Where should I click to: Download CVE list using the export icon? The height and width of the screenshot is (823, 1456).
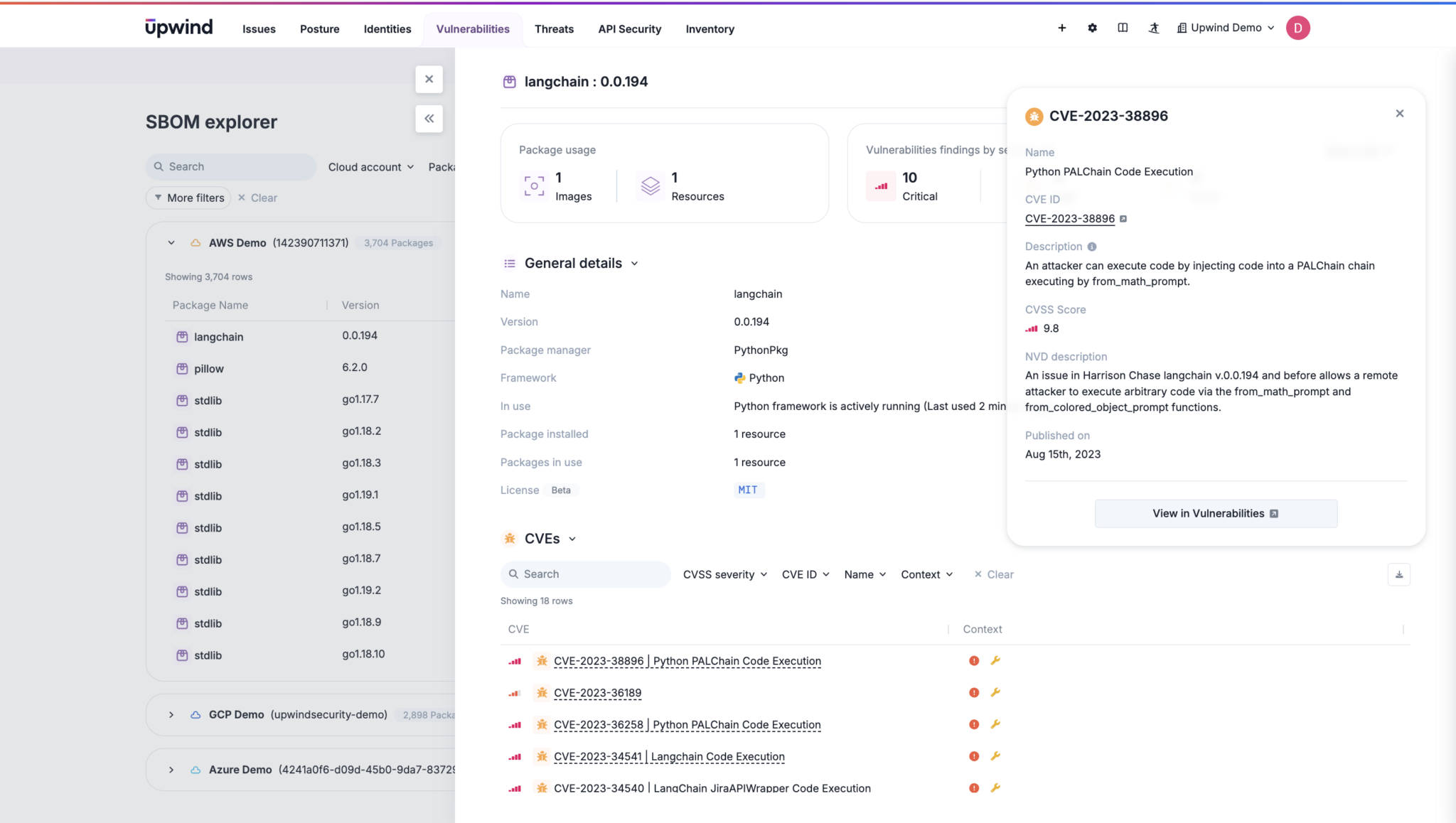pyautogui.click(x=1398, y=574)
